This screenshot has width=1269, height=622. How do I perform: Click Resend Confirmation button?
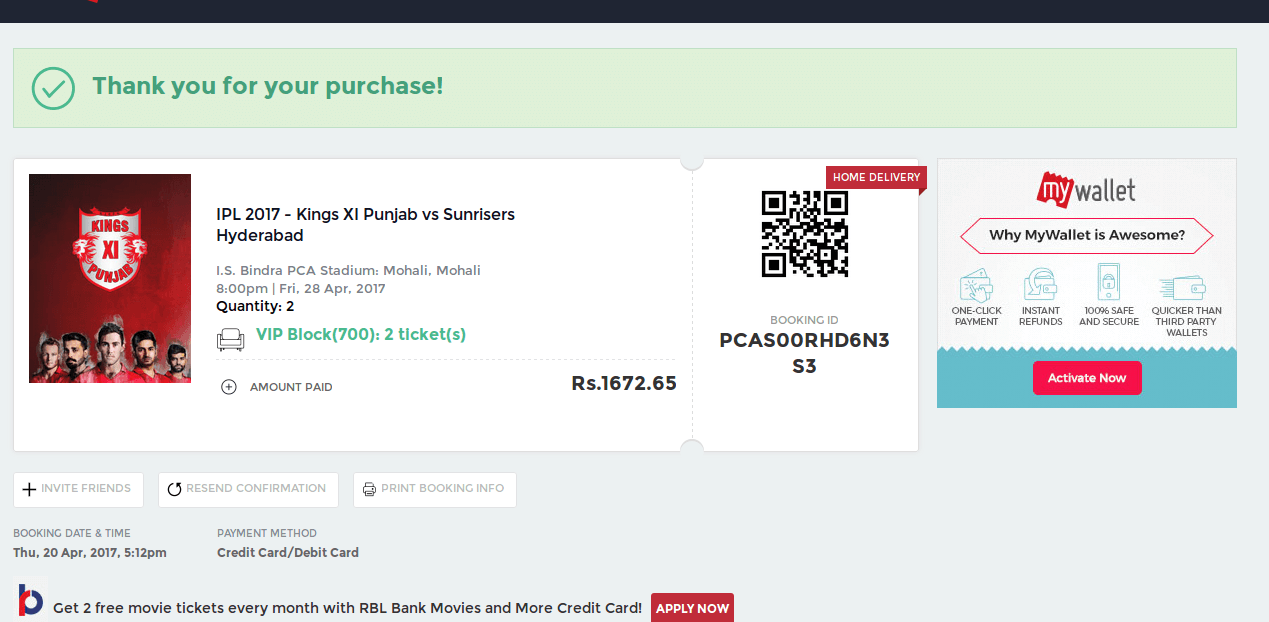247,489
